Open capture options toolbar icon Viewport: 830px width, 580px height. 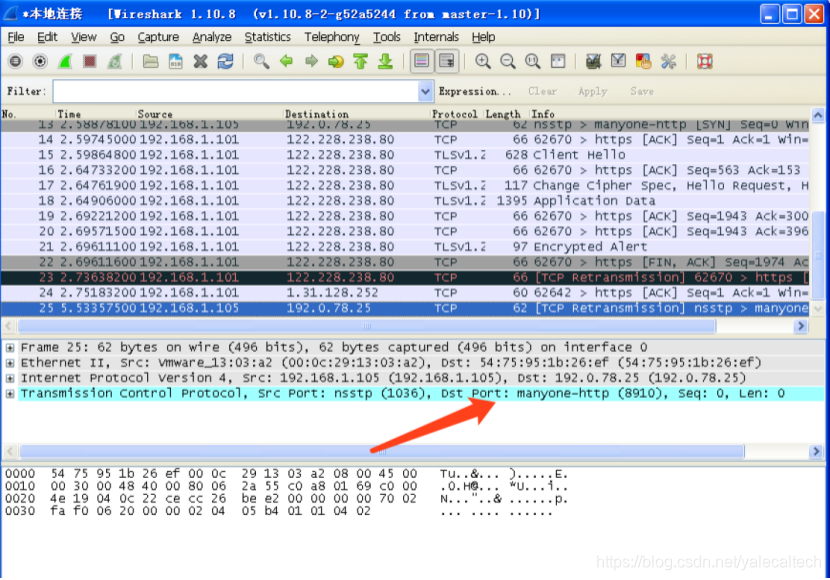(x=40, y=61)
